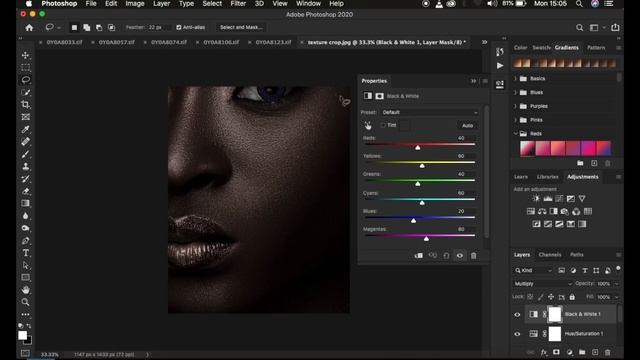Select the Eyedropper tool

click(25, 129)
